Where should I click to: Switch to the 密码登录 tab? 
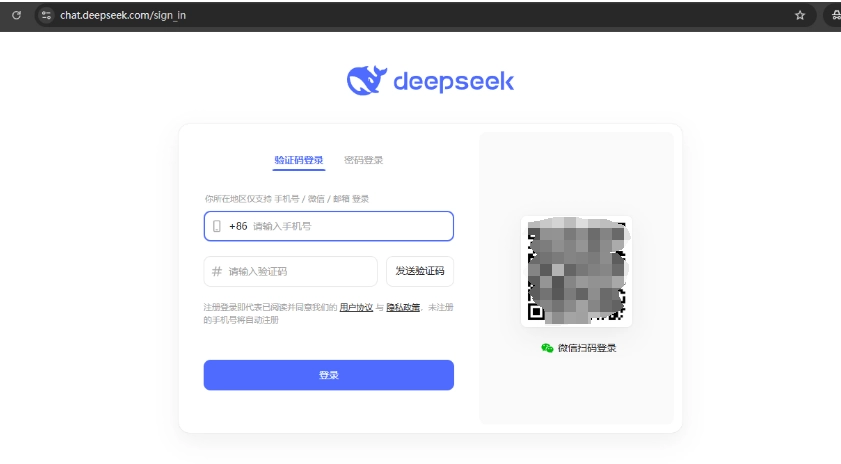(x=363, y=160)
